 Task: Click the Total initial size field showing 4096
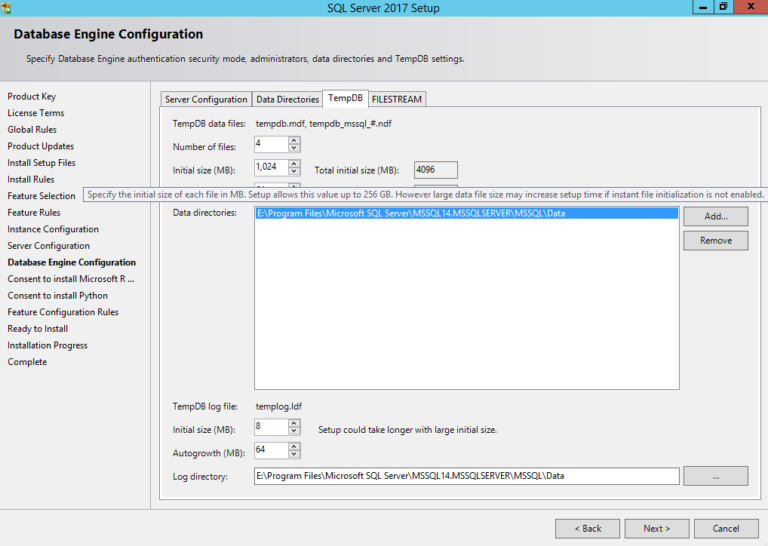pos(435,170)
